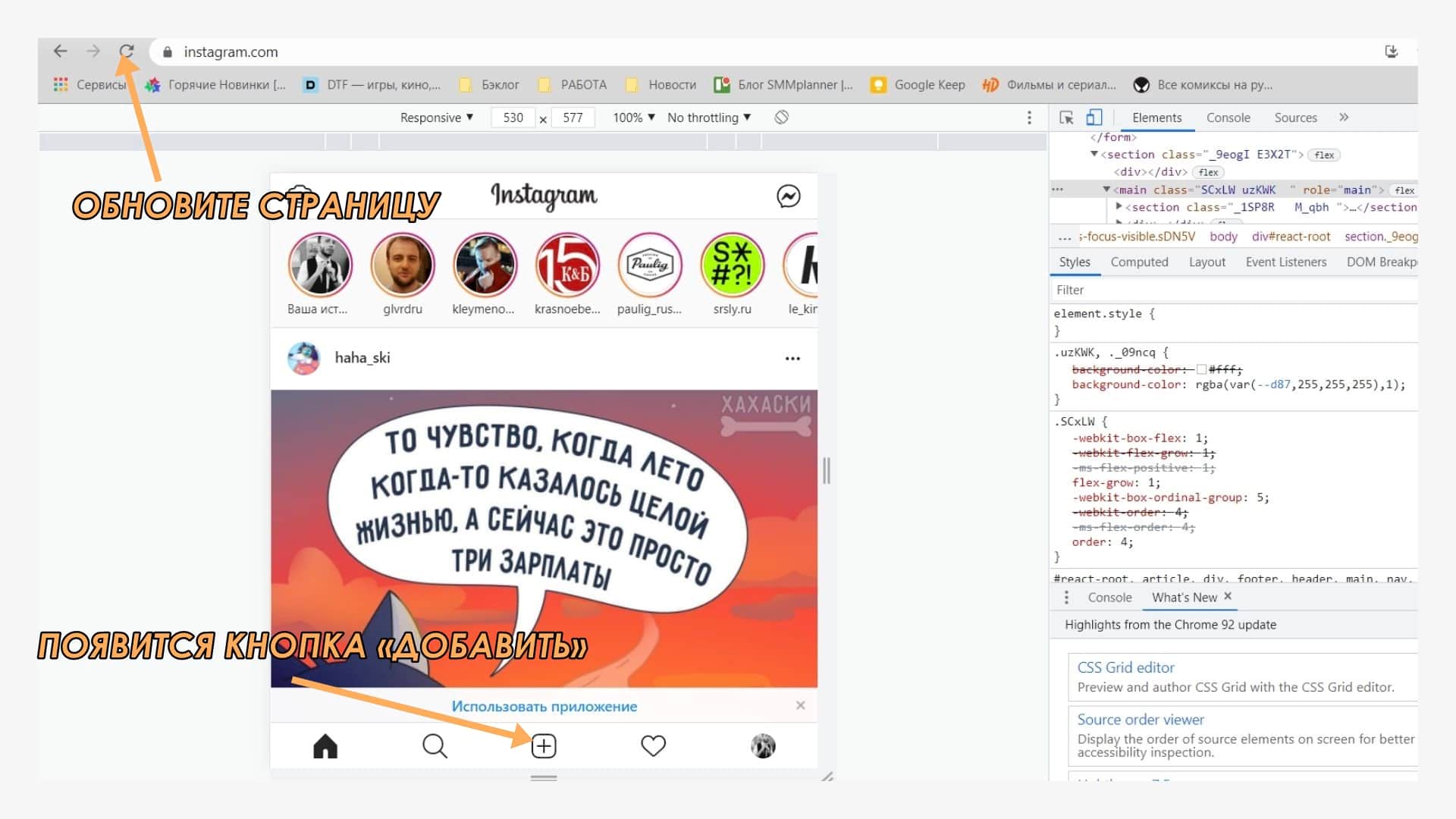
Task: Click the add new post button
Action: click(544, 746)
